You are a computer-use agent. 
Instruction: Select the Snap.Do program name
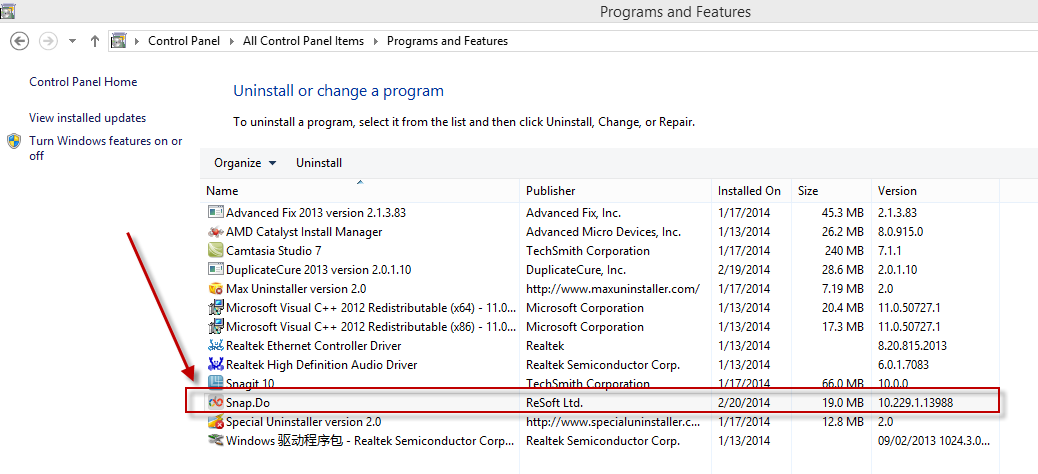pyautogui.click(x=248, y=403)
